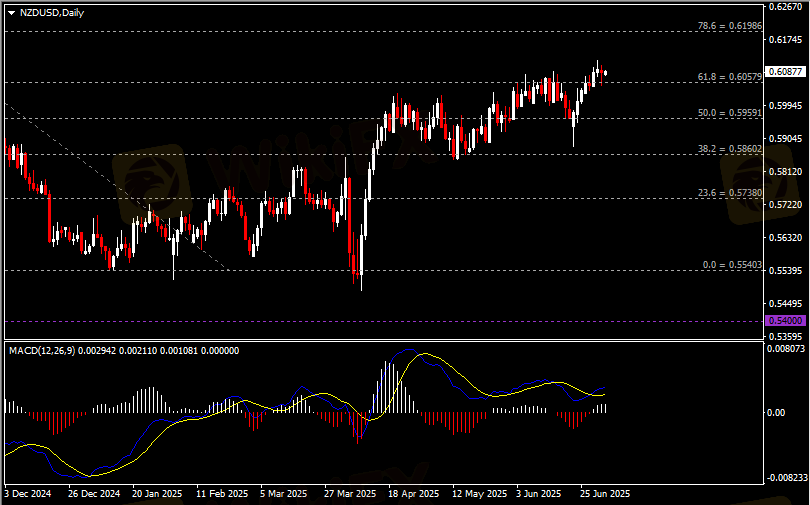The height and width of the screenshot is (505, 810).
Task: Select the 38.2 = 0.58602 Fibonacci label
Action: pos(729,149)
